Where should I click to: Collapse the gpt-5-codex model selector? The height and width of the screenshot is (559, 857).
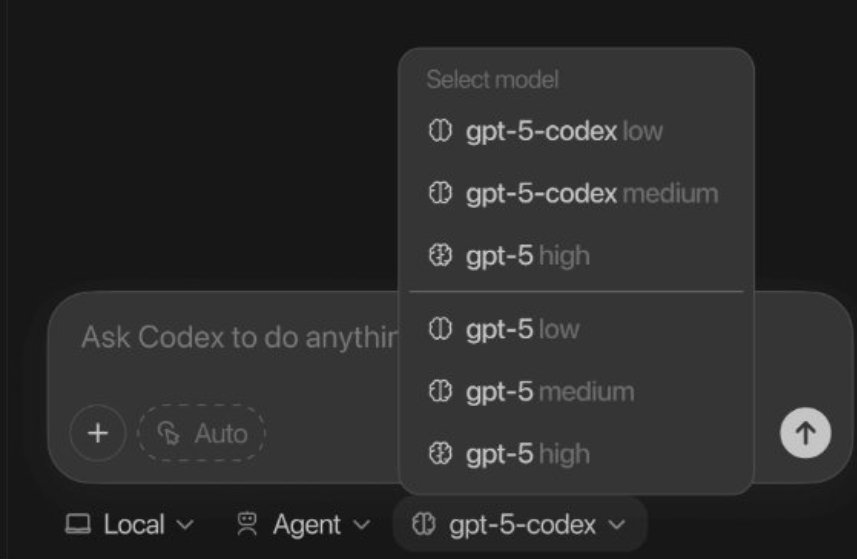click(x=520, y=525)
